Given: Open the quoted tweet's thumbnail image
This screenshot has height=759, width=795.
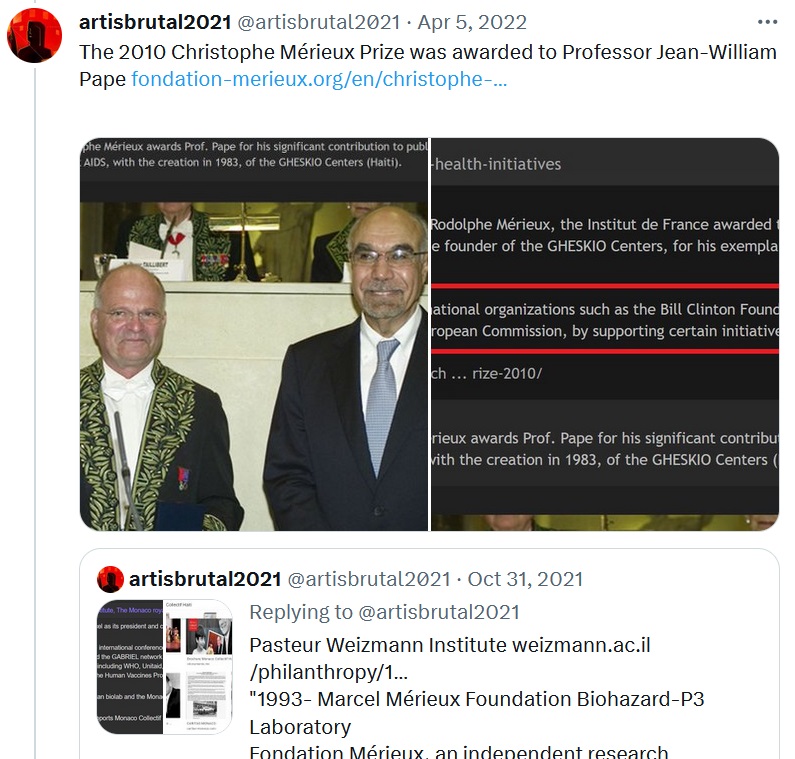Looking at the screenshot, I should tap(164, 667).
